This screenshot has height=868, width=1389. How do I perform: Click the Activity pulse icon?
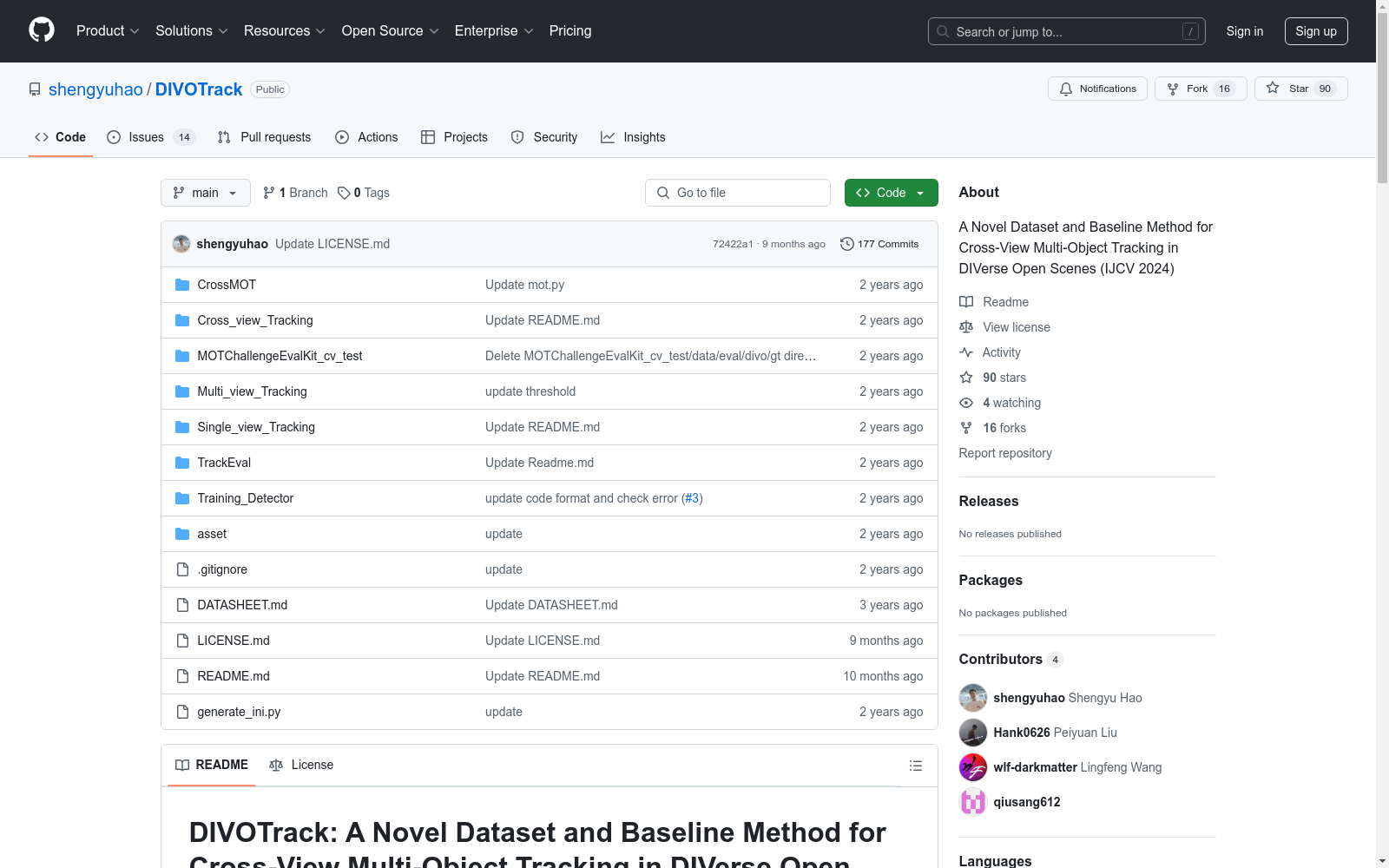pyautogui.click(x=966, y=352)
